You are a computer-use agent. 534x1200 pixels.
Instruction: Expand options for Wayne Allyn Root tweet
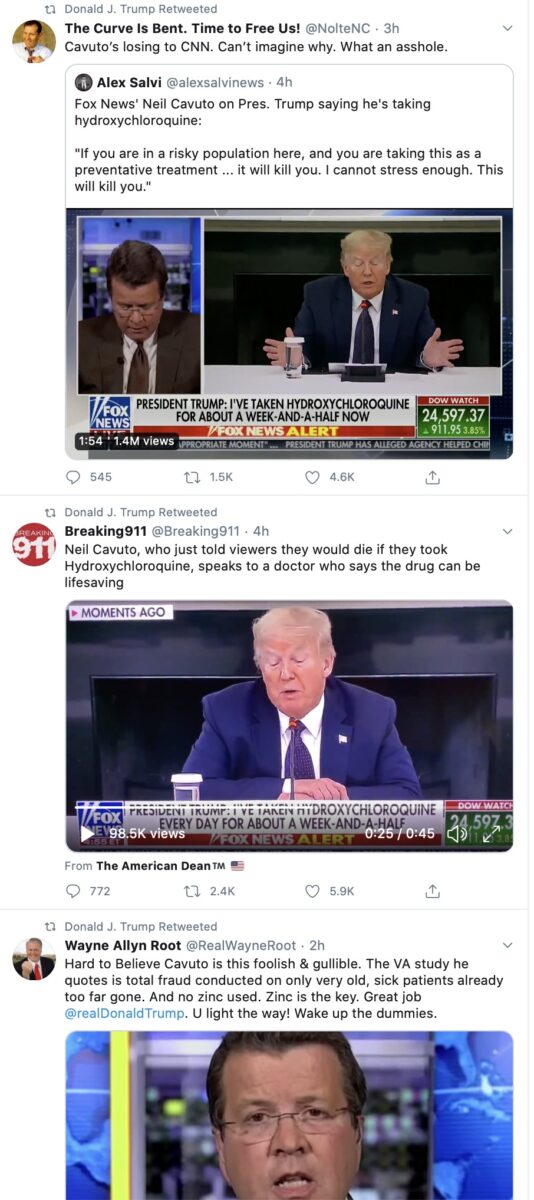507,945
